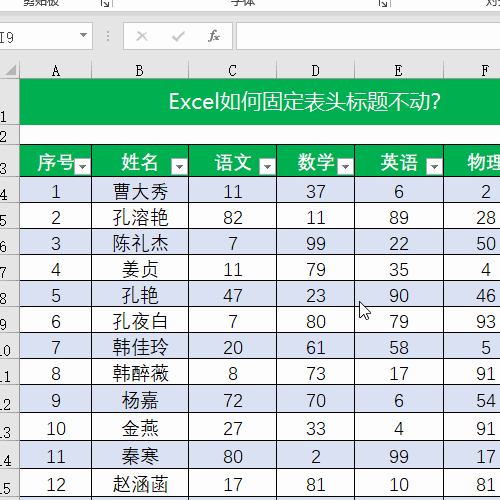This screenshot has width=500, height=500.
Task: Select the cell with name 姜贞
Action: pos(140,268)
